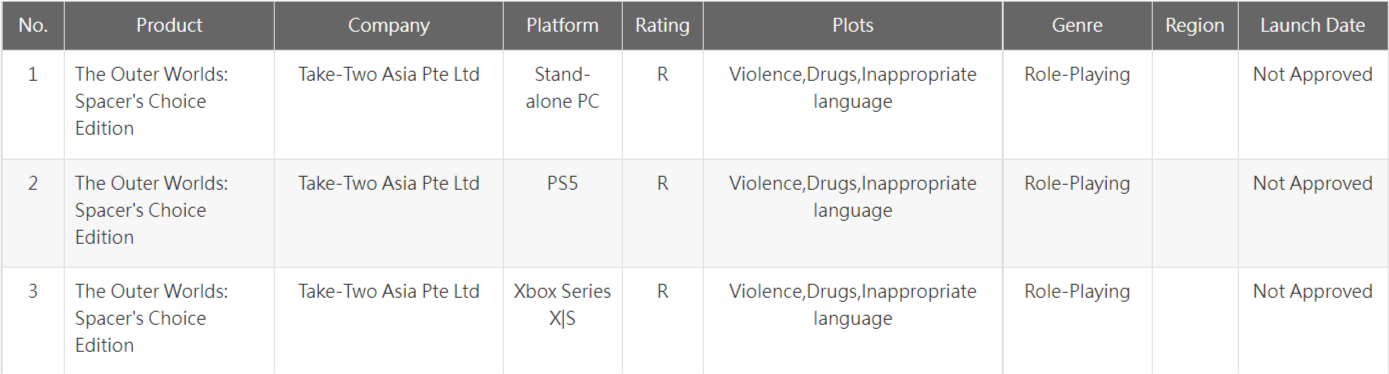
Task: Click Take-Two Asia Pte Ltd in row 1
Action: pos(388,74)
